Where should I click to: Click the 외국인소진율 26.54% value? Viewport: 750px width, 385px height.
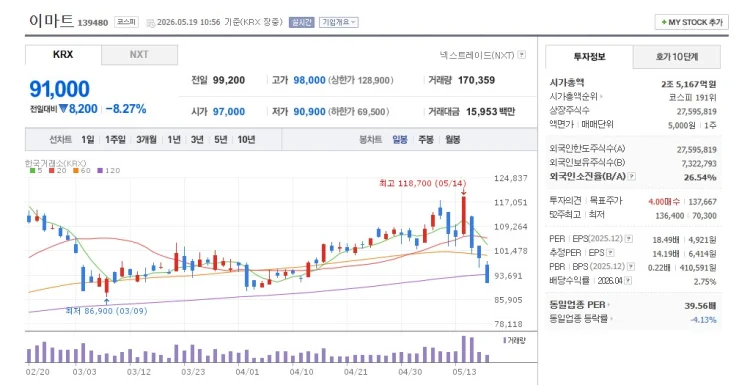point(700,177)
